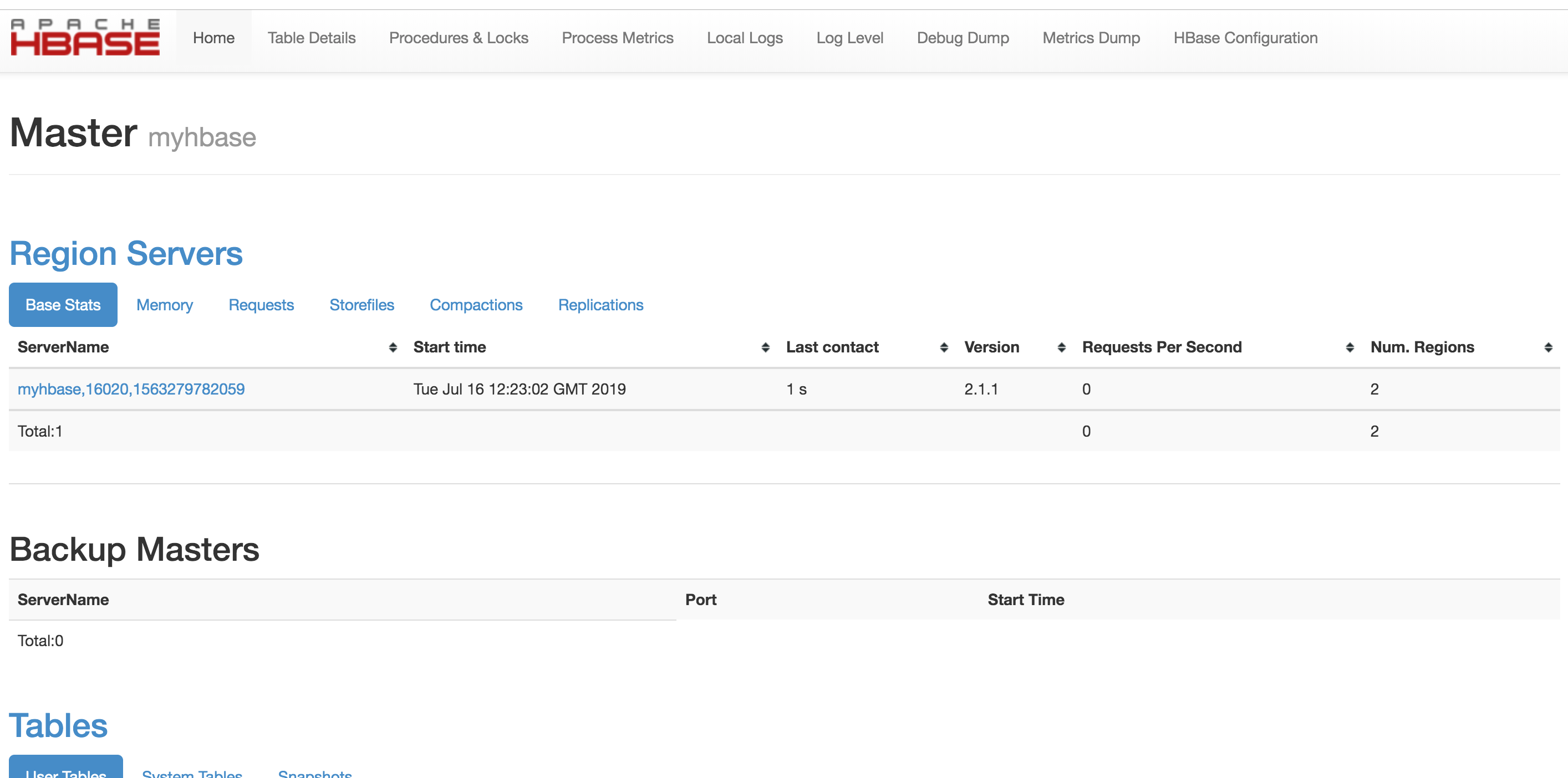
Task: Sort by Start time column arrow icon
Action: click(x=765, y=347)
